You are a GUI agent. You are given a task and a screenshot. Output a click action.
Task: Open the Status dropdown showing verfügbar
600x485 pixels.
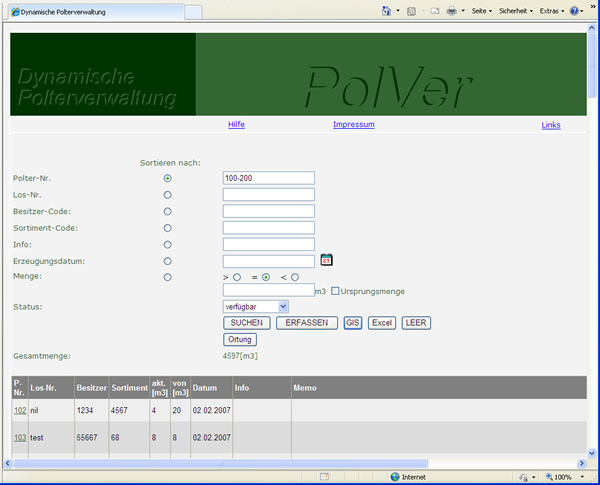[256, 307]
